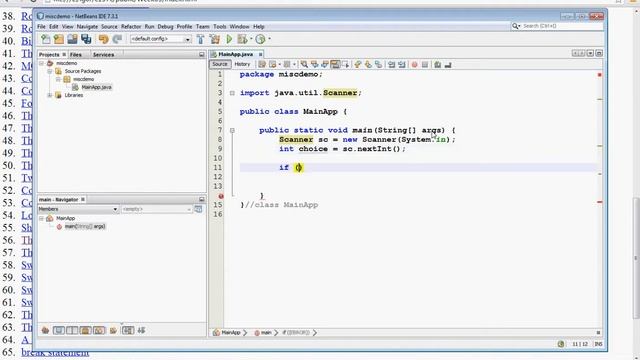Click the Undo toolbar icon
The image size is (640, 360).
point(103,39)
